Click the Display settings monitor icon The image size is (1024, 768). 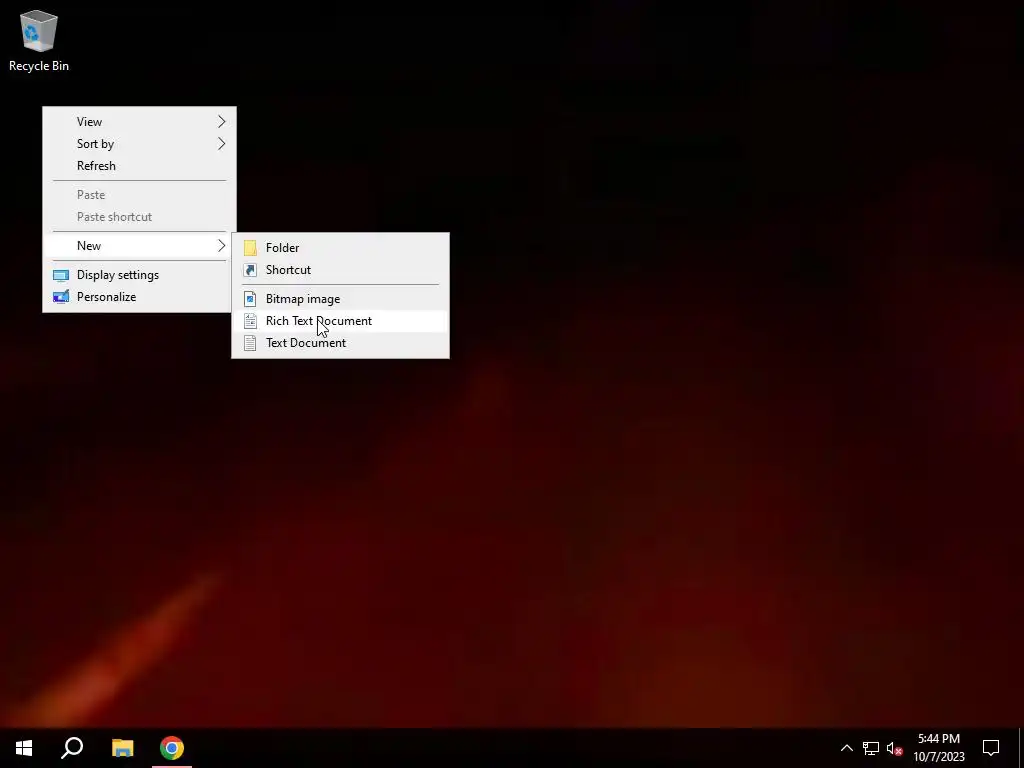coord(61,275)
